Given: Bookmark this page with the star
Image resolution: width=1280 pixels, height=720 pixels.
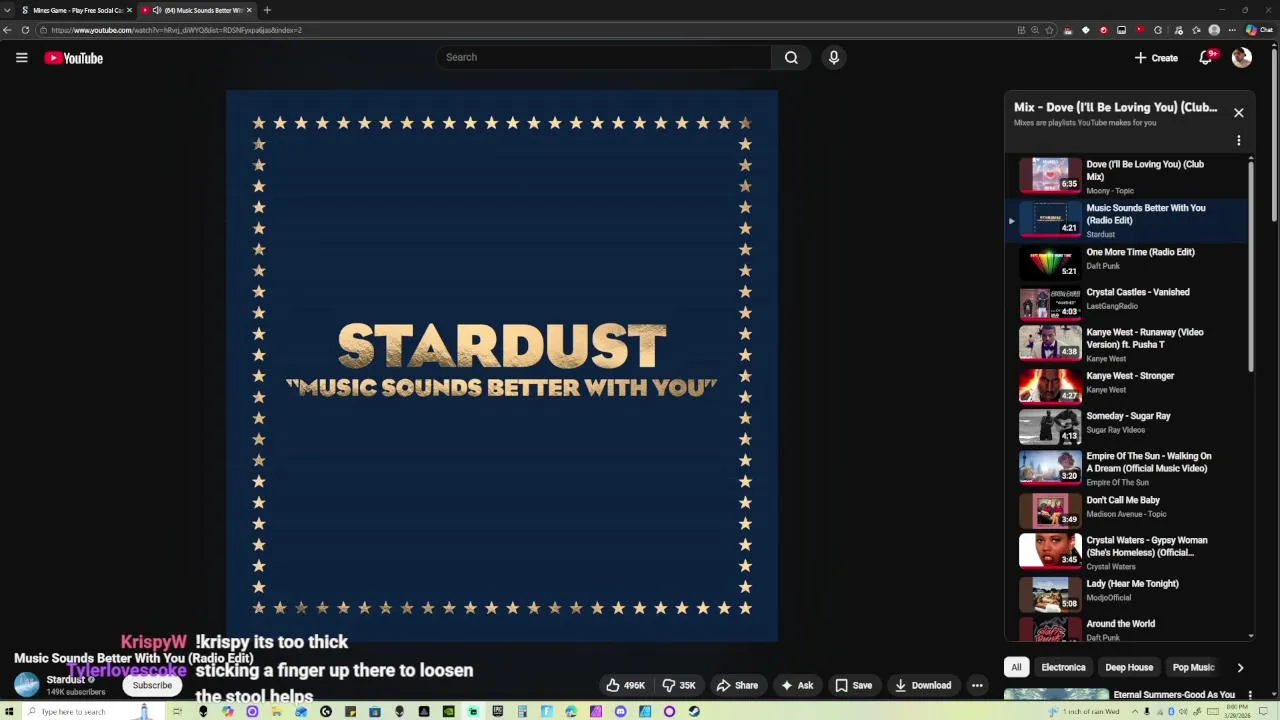Looking at the screenshot, I should pyautogui.click(x=1049, y=30).
